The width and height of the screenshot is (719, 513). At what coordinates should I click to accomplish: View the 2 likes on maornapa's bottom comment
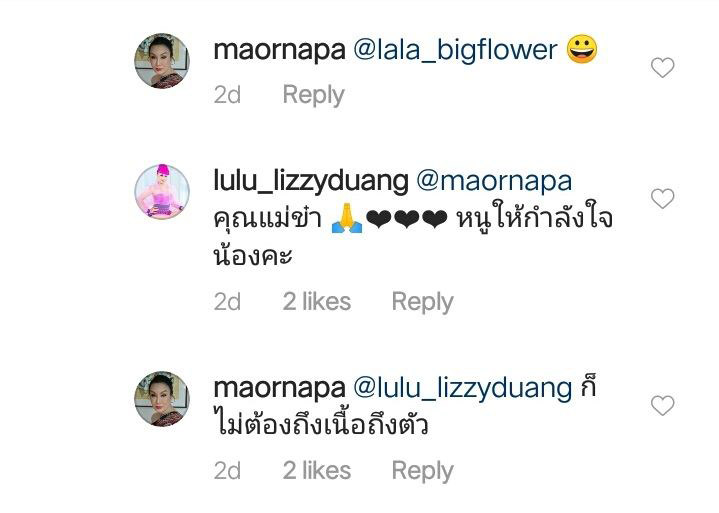(317, 471)
